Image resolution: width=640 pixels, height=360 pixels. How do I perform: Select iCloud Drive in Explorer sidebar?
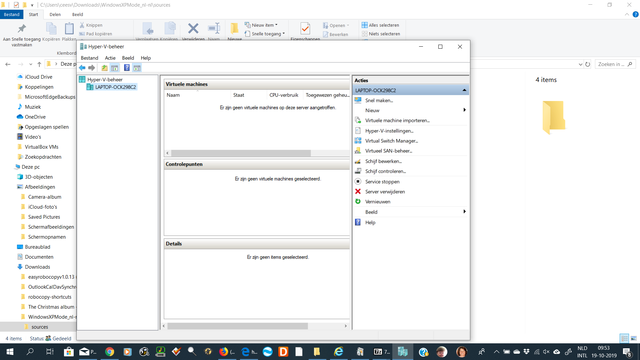[x=38, y=77]
